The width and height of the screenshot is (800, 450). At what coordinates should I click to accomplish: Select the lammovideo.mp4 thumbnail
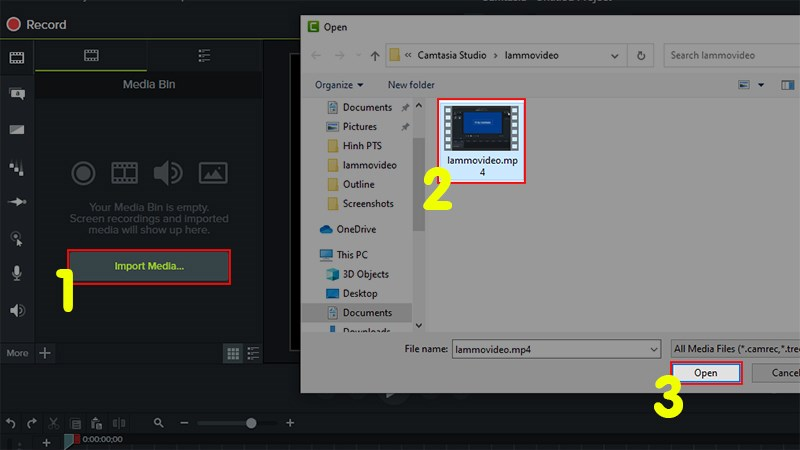482,140
